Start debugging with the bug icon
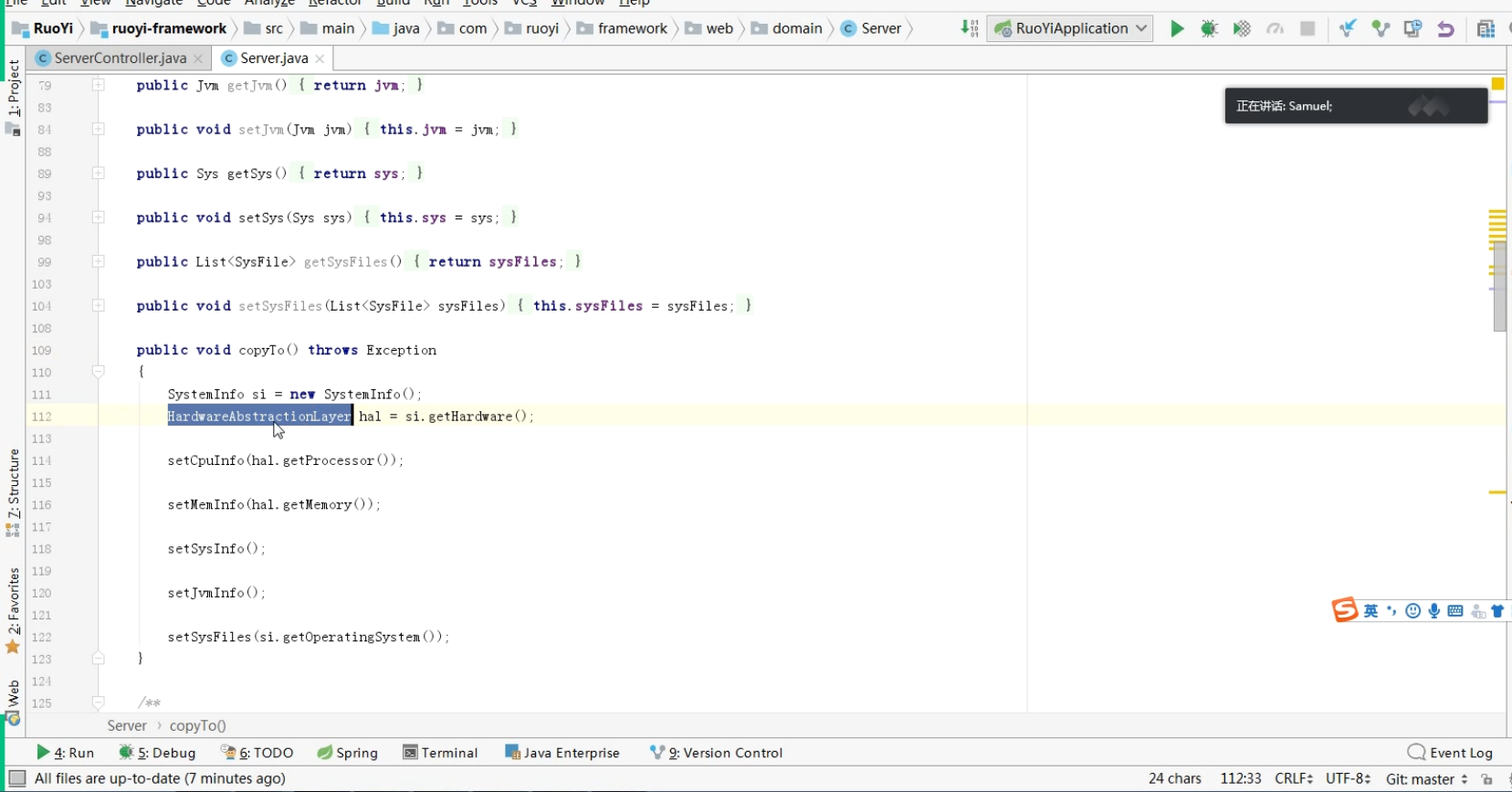 1209,29
